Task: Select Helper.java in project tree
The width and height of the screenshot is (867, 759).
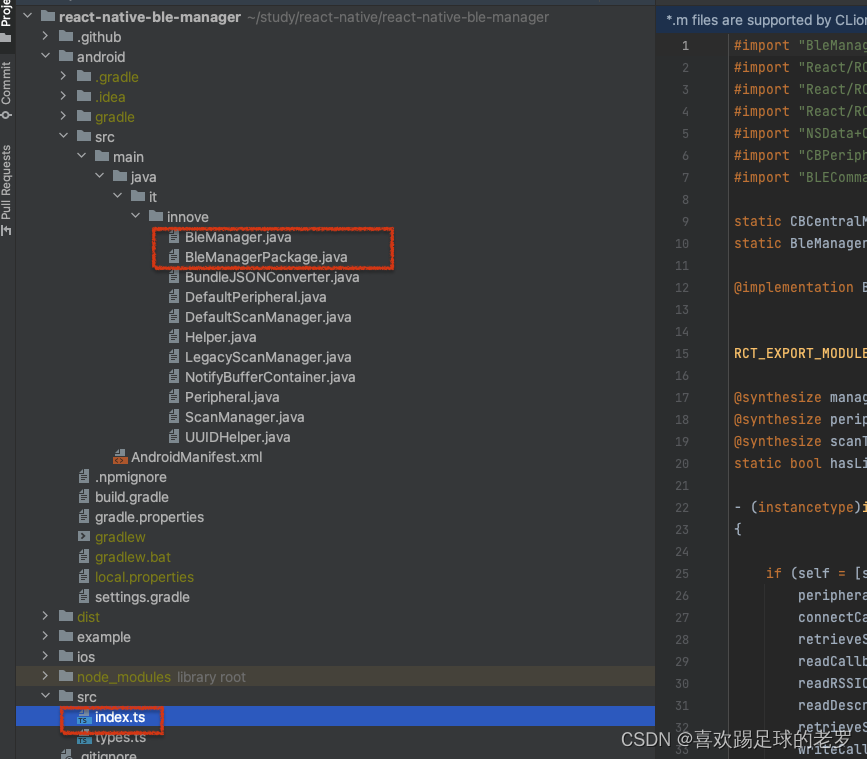Action: (221, 337)
